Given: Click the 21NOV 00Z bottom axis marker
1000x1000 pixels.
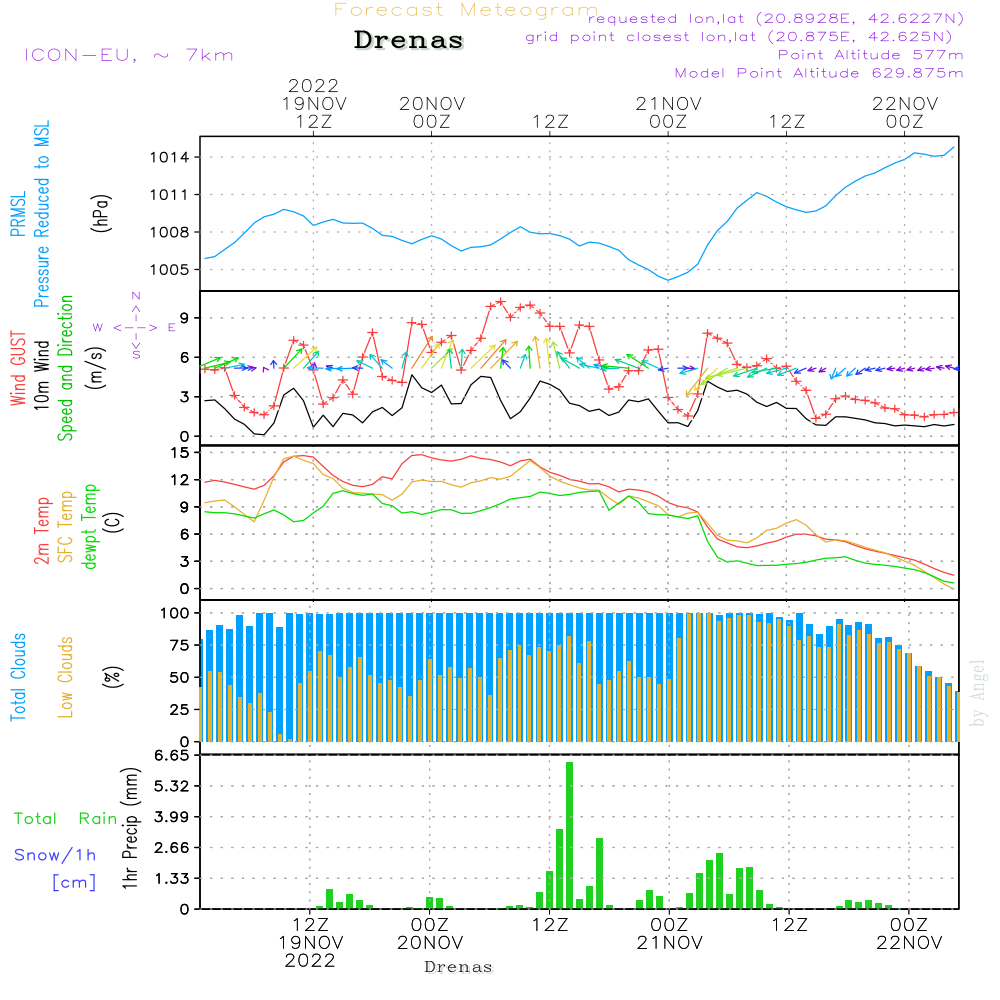Looking at the screenshot, I should 667,933.
